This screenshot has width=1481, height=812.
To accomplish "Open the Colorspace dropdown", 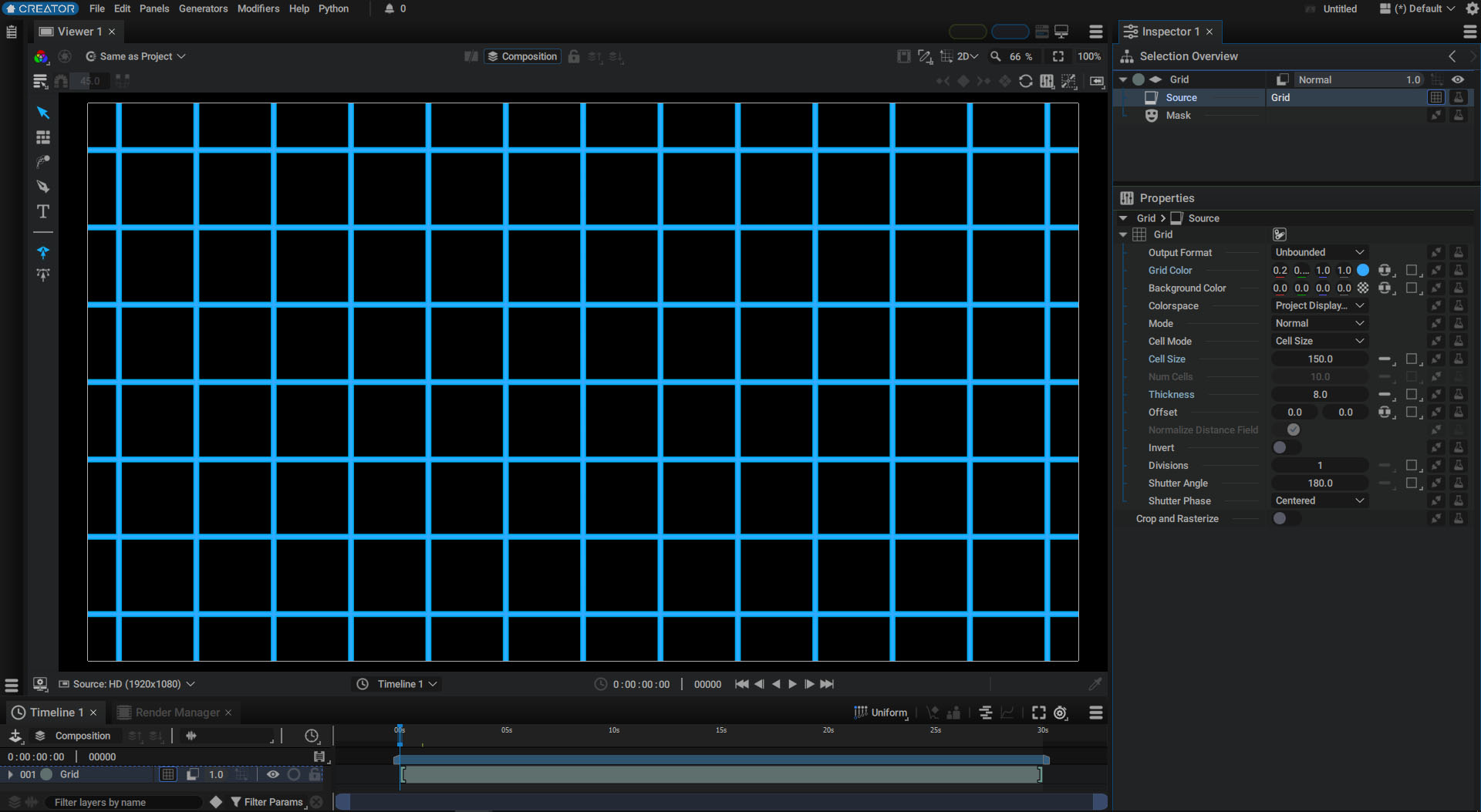I will click(1320, 305).
